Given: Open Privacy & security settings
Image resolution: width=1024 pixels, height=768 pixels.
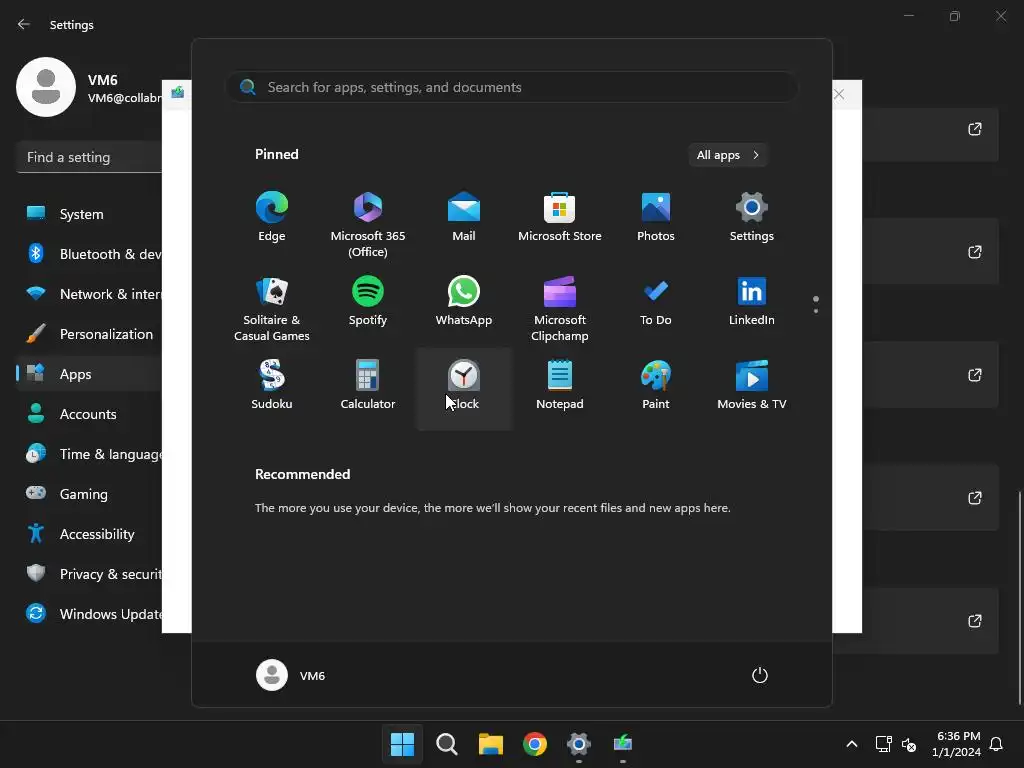Looking at the screenshot, I should coord(89,574).
